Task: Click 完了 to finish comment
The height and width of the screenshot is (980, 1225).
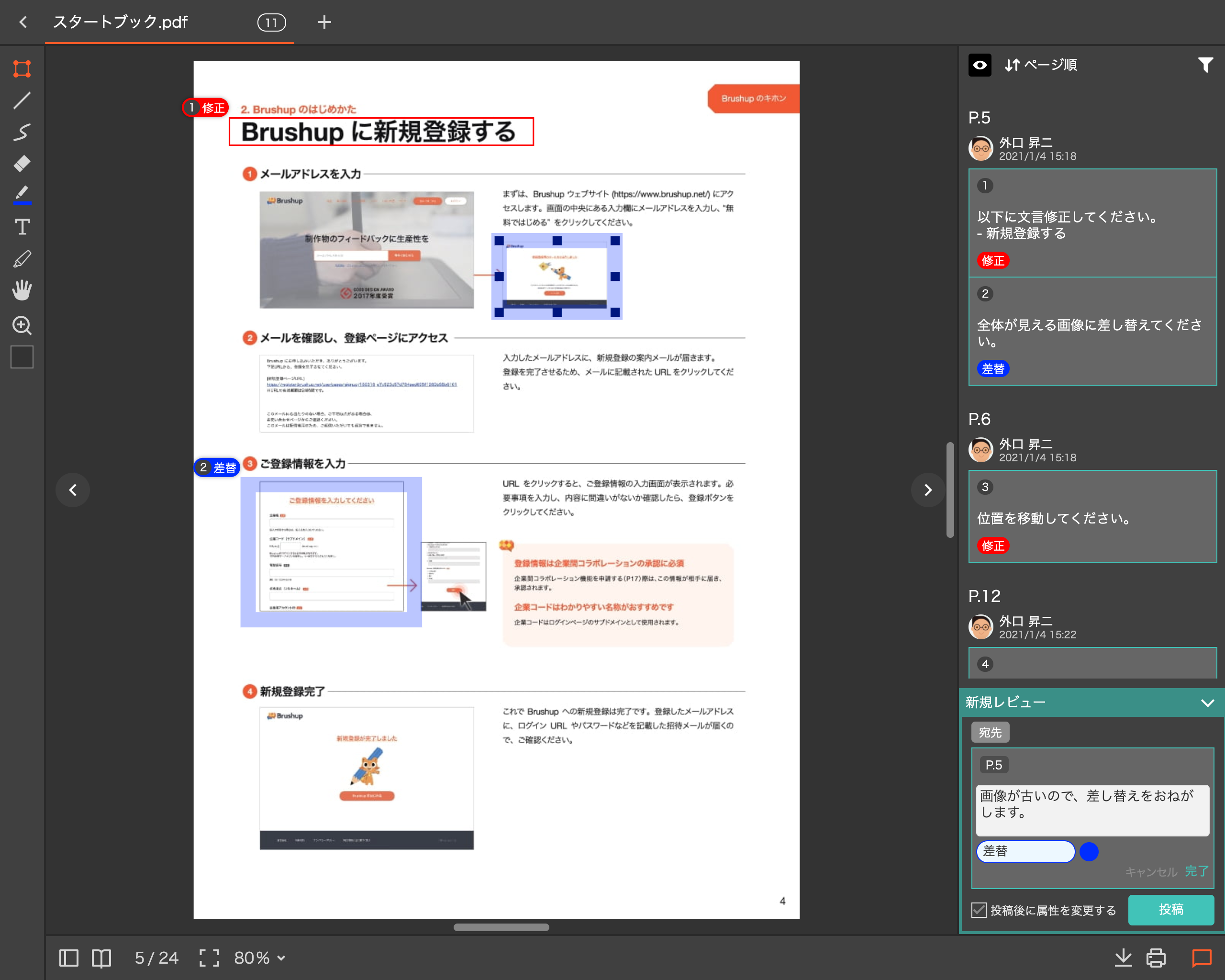Action: (1197, 871)
